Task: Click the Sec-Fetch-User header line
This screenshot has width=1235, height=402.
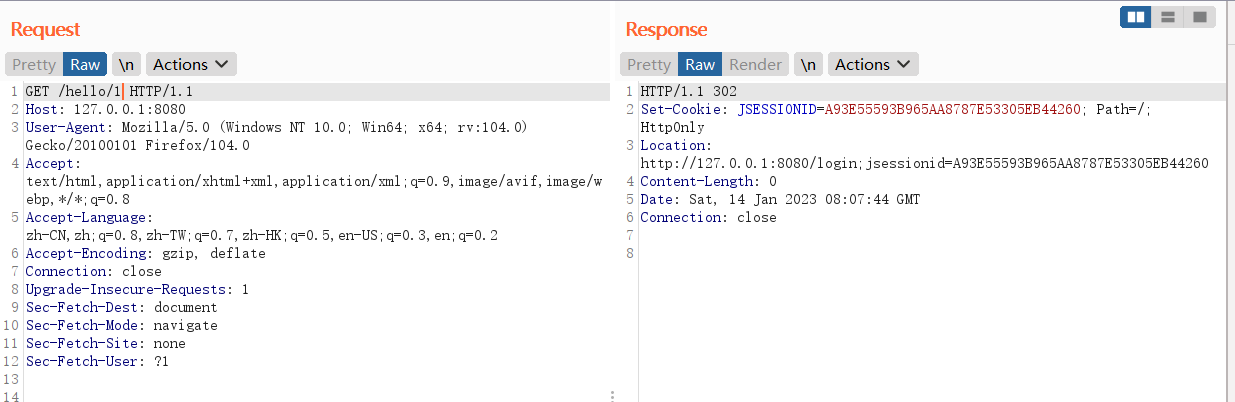Action: [x=97, y=362]
